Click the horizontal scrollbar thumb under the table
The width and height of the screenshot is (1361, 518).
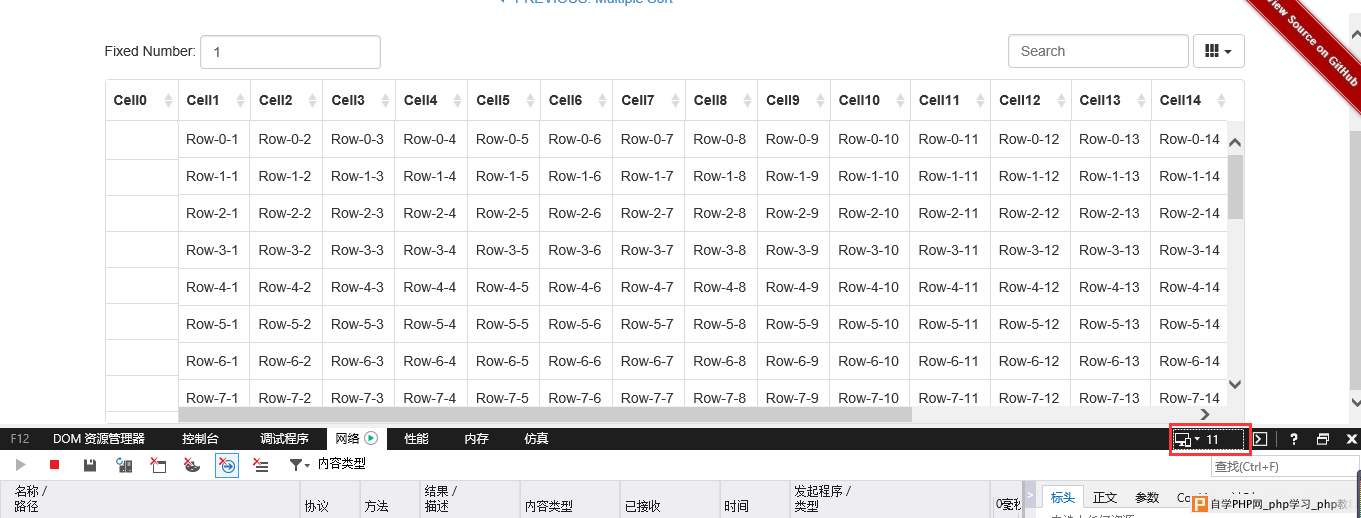(545, 414)
